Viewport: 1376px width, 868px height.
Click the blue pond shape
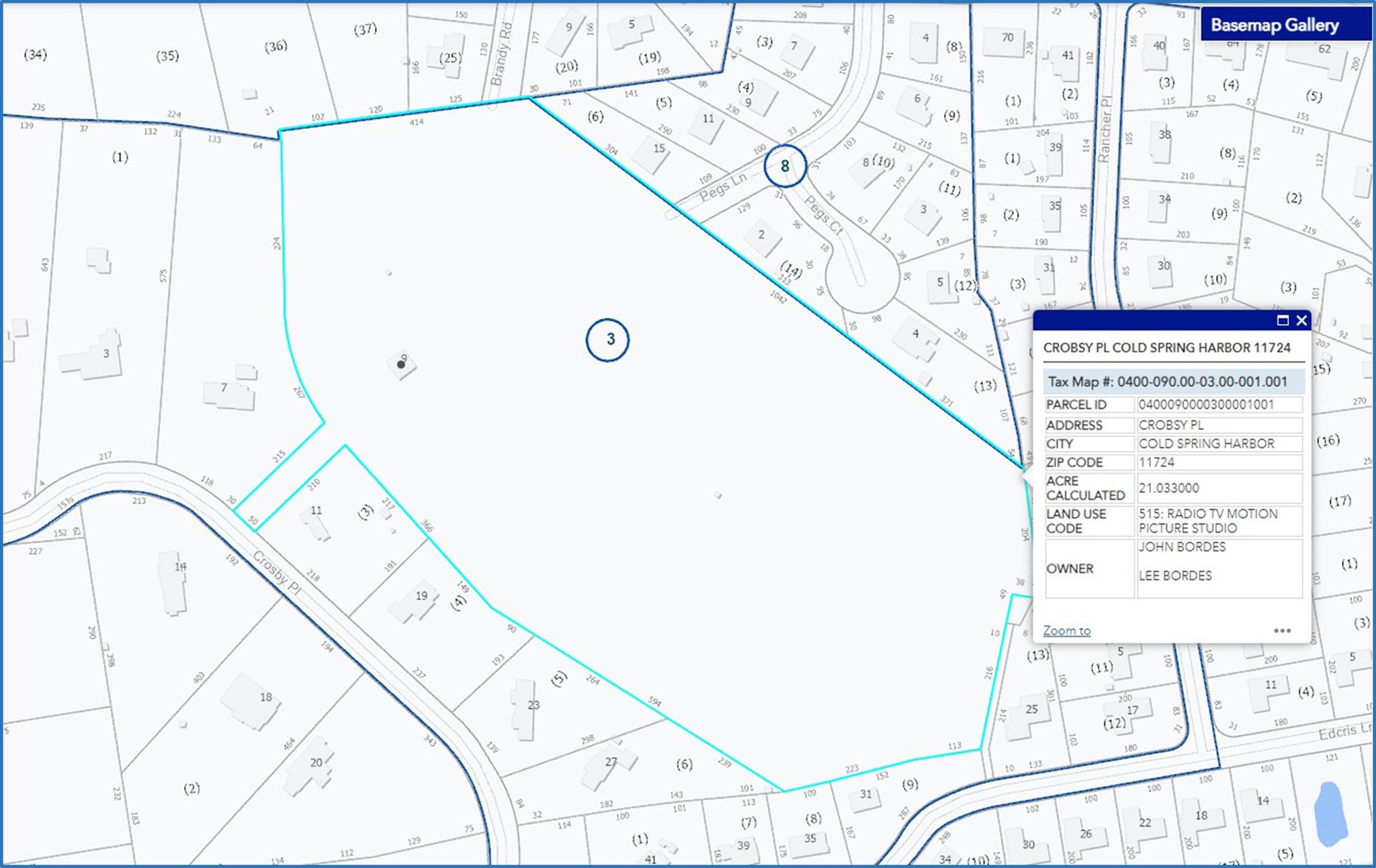click(x=1330, y=814)
